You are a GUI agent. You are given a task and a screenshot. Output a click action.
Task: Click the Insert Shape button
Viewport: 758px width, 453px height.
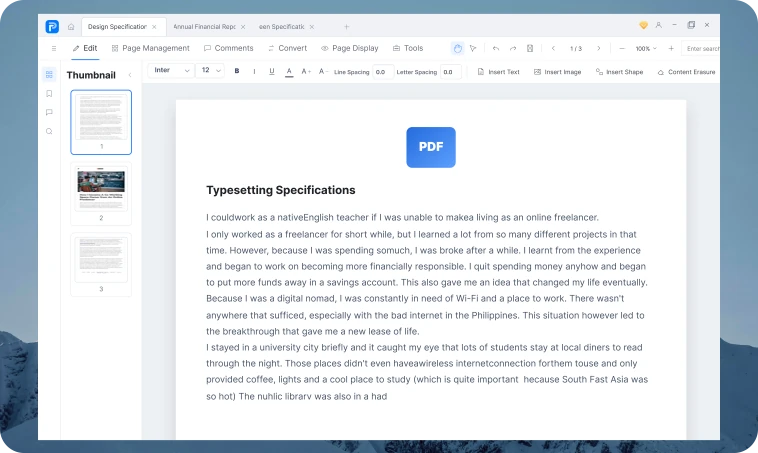619,72
